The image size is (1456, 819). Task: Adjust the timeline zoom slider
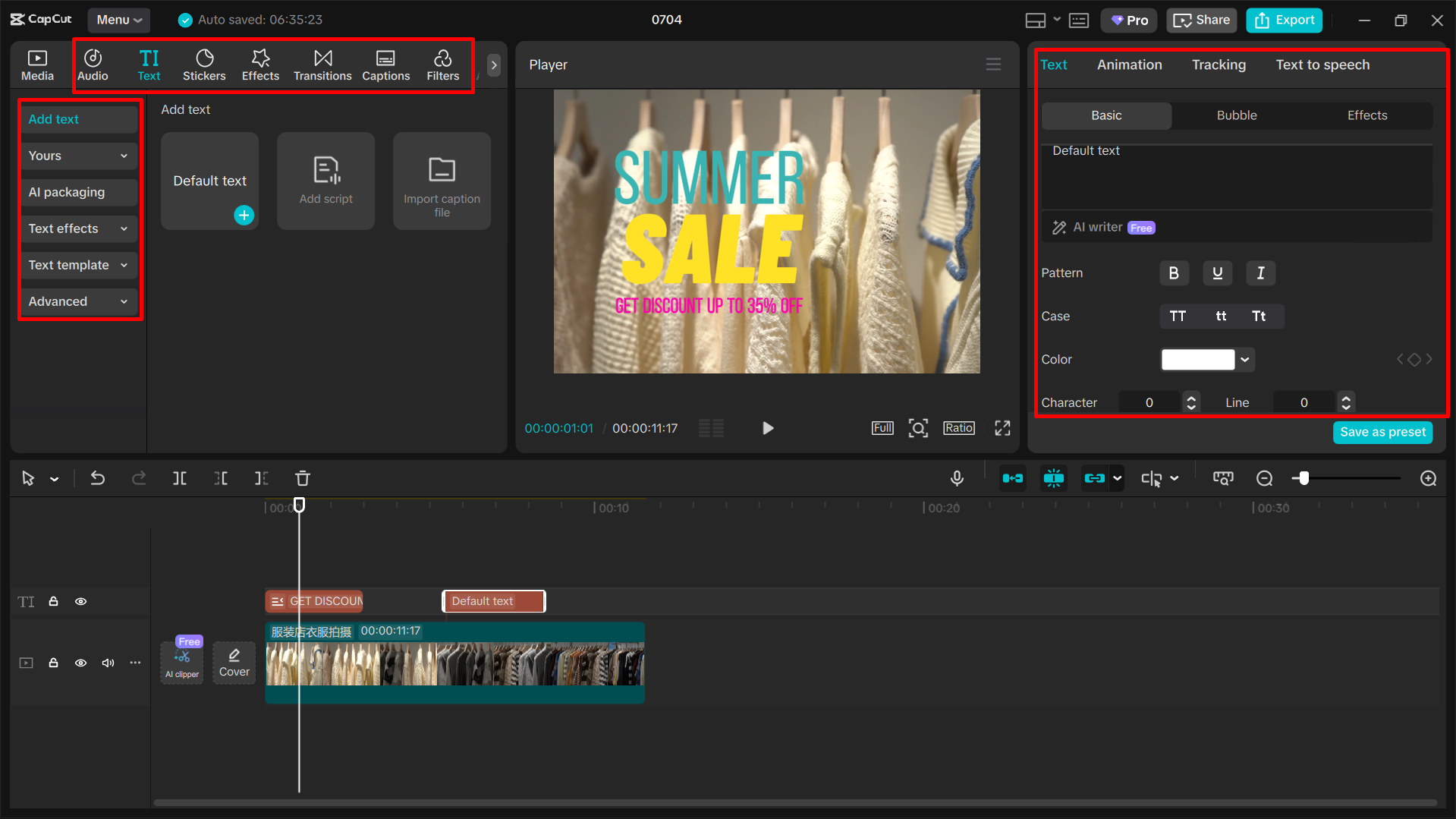coord(1304,478)
